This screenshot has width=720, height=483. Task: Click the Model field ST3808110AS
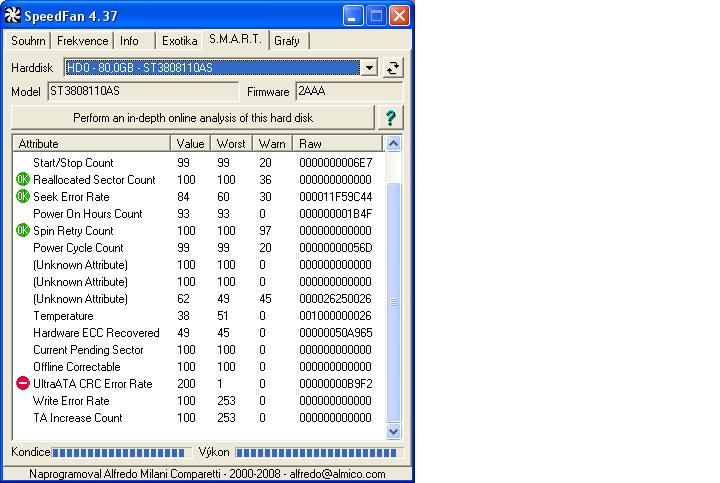(143, 91)
